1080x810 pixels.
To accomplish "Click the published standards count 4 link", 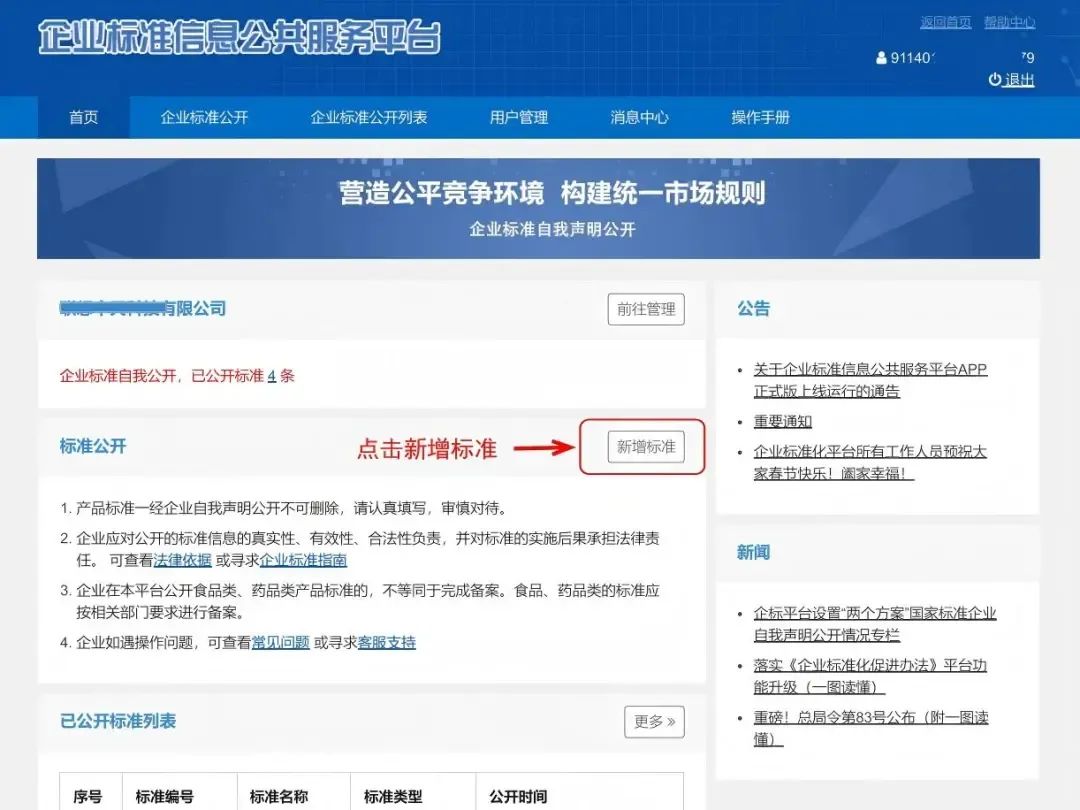I will pyautogui.click(x=272, y=376).
